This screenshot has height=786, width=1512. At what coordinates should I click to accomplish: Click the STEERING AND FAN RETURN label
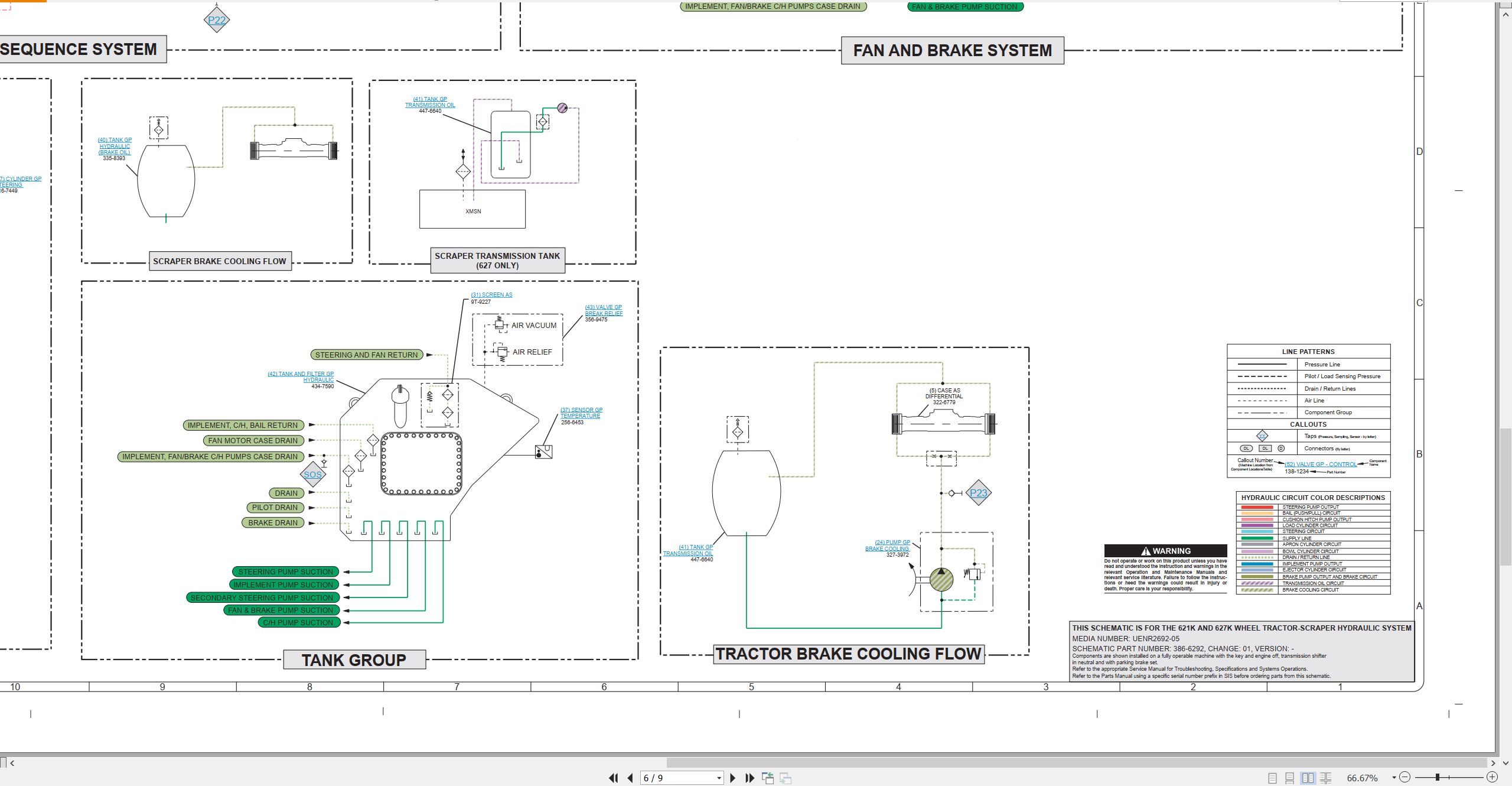click(367, 355)
